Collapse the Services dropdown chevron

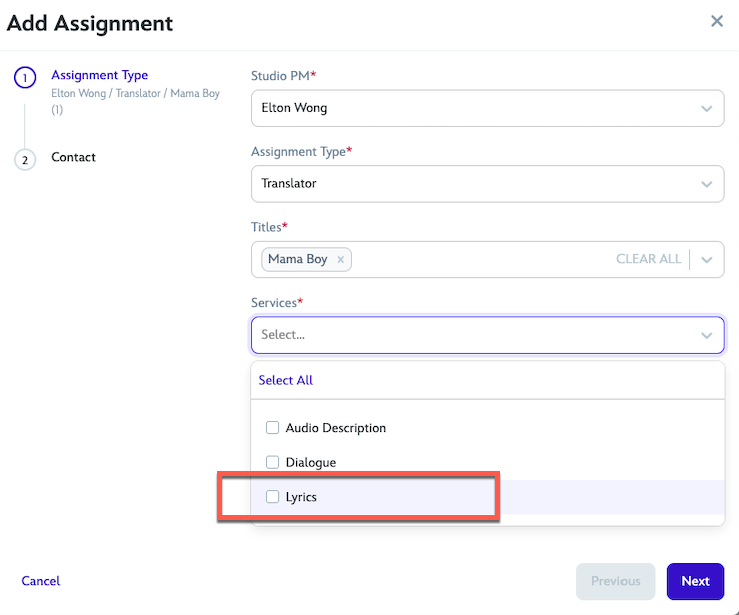[x=707, y=336]
